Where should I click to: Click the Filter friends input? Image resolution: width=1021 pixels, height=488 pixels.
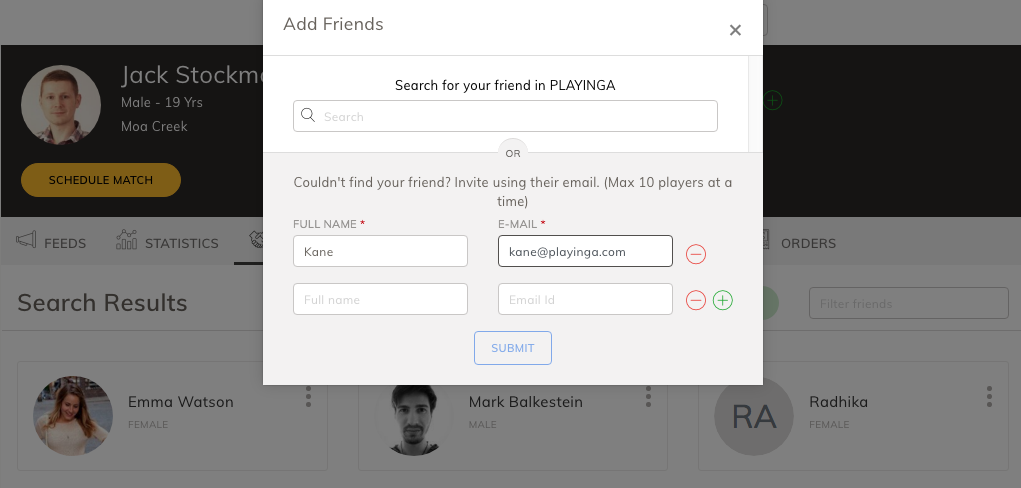coord(909,303)
